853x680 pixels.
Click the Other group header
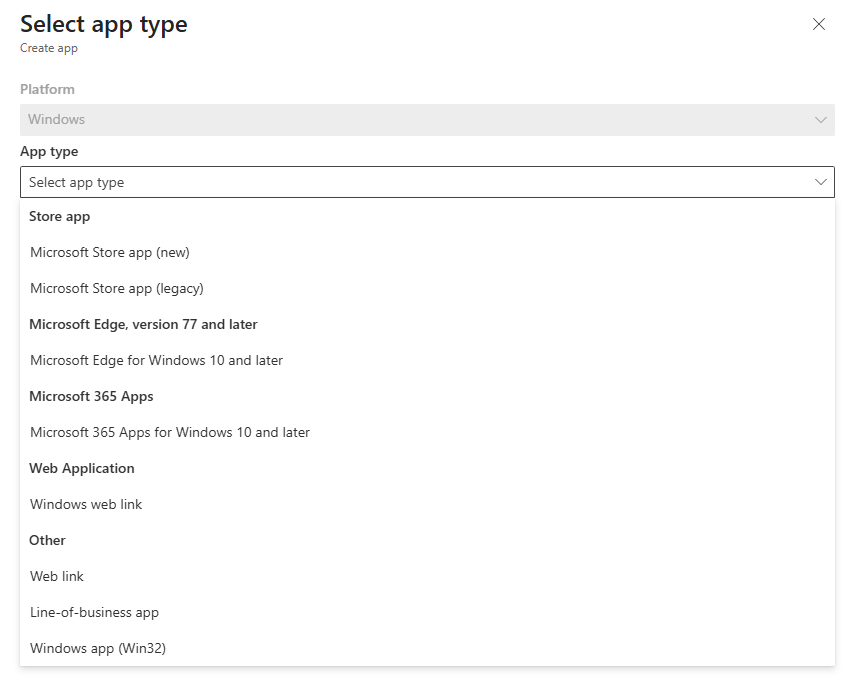point(47,540)
